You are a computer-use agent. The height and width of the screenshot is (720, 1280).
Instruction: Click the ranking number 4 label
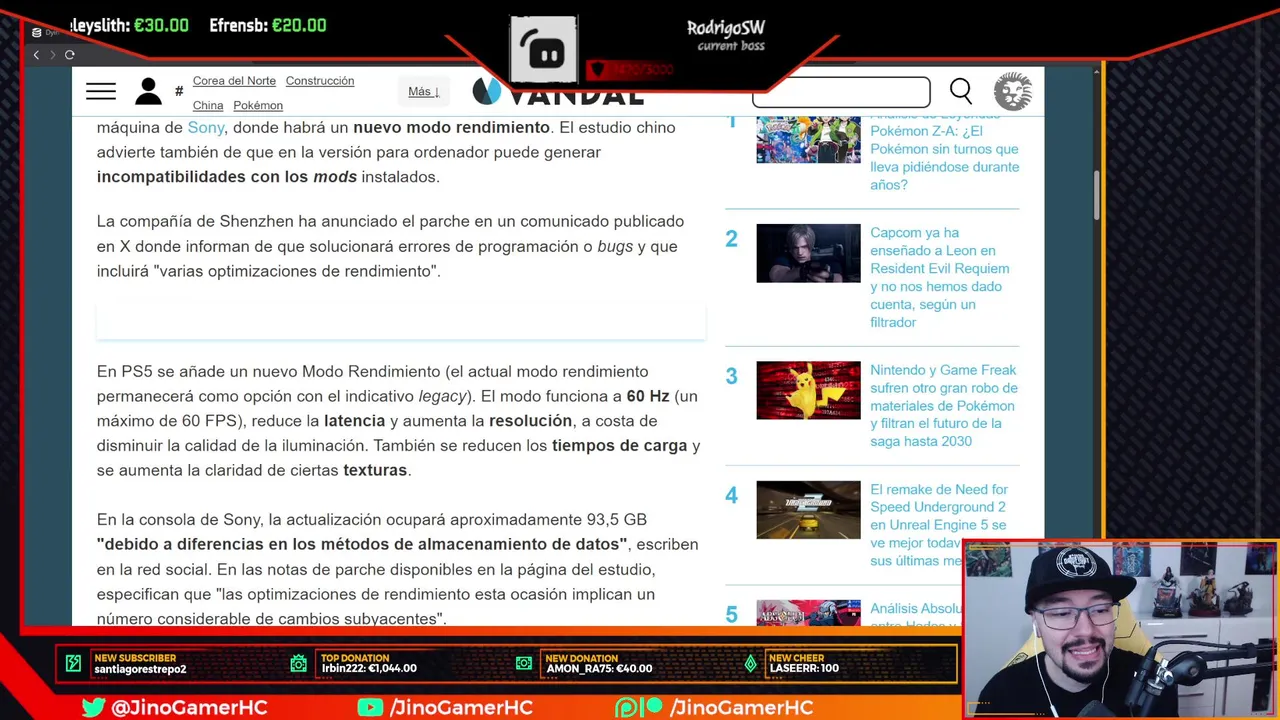click(731, 496)
